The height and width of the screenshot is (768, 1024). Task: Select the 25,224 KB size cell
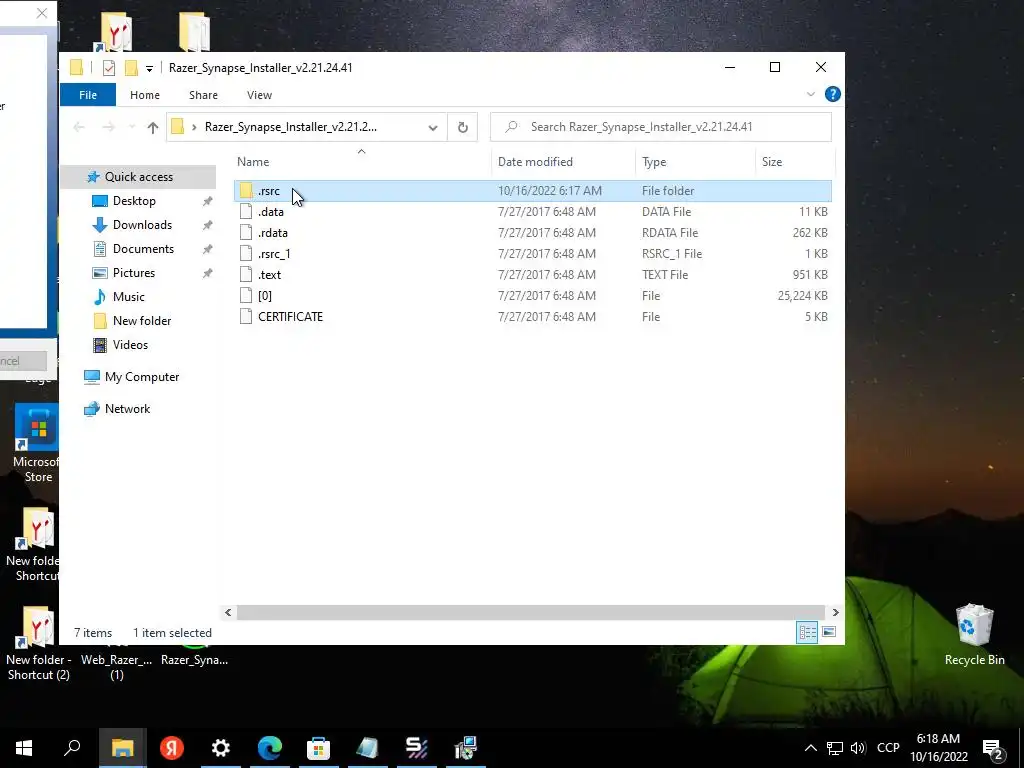[x=802, y=295]
